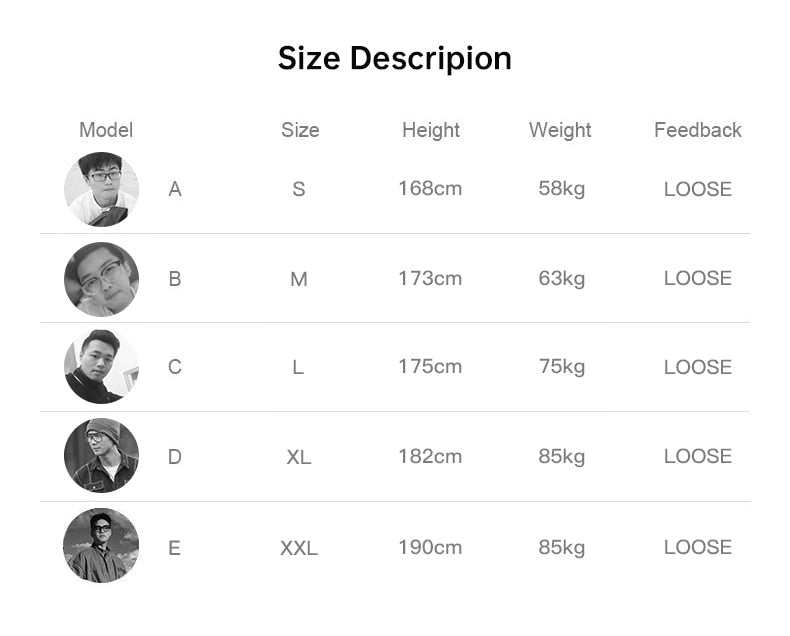Click the Model B avatar photo
The width and height of the screenshot is (790, 636).
click(x=101, y=279)
